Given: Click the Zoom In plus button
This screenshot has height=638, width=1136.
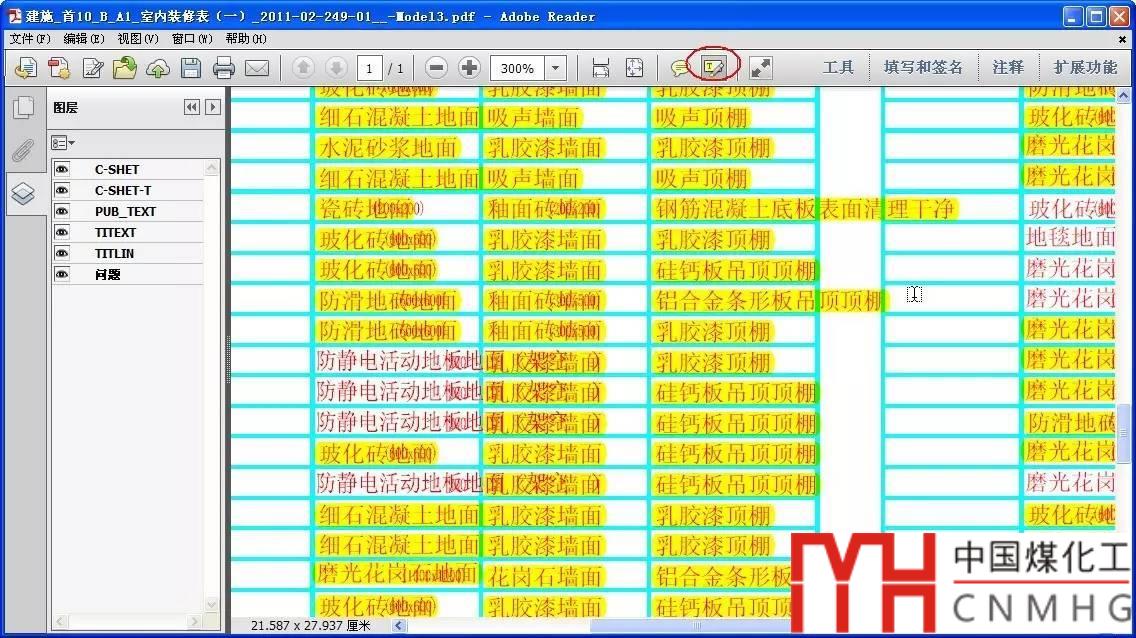Looking at the screenshot, I should pos(469,68).
